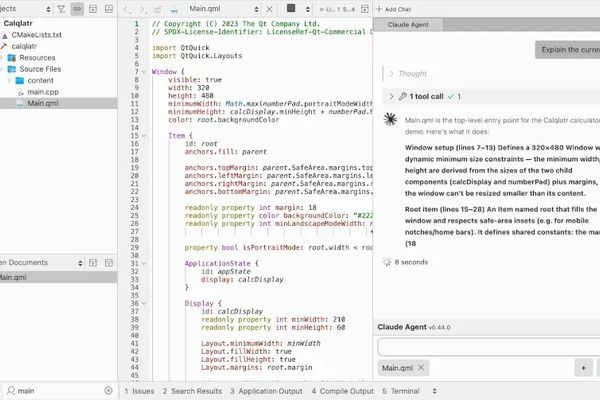
Task: Open the Projects view selector dropdown
Action: pyautogui.click(x=48, y=9)
